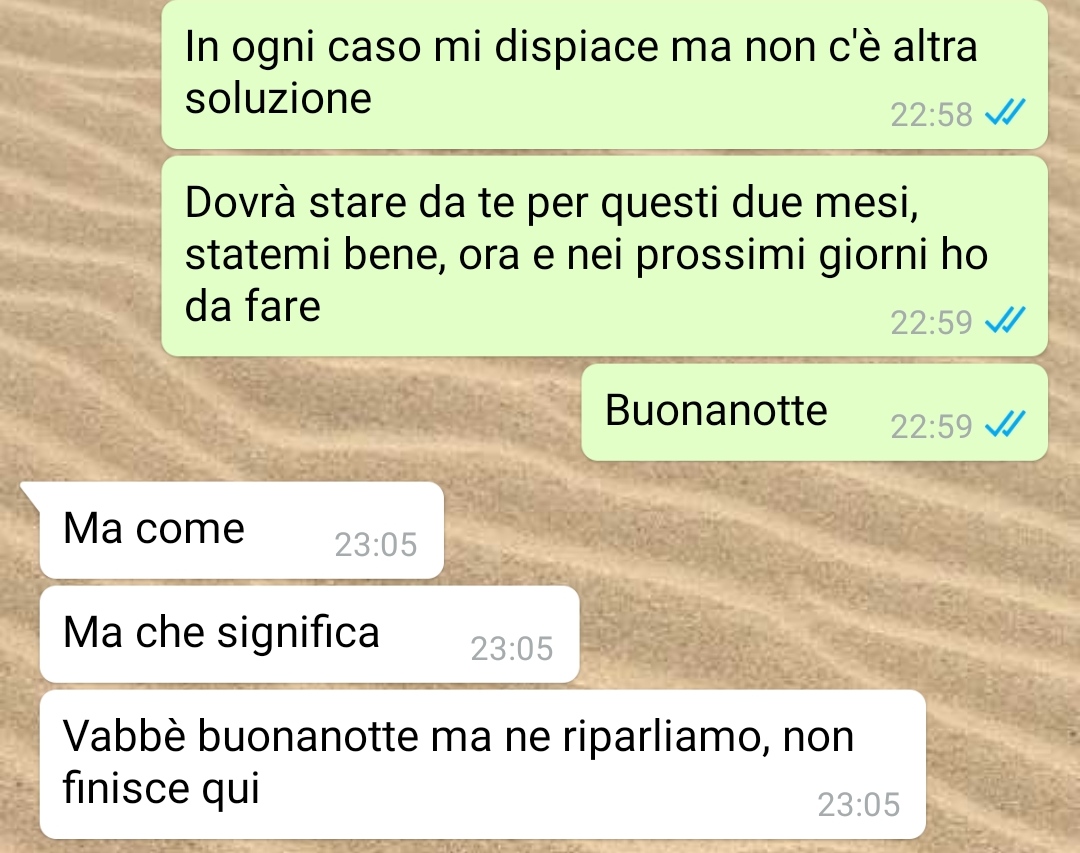Screen dimensions: 1080x853
Task: Click the bubble tail of 'Ma come'
Action: click(31, 495)
